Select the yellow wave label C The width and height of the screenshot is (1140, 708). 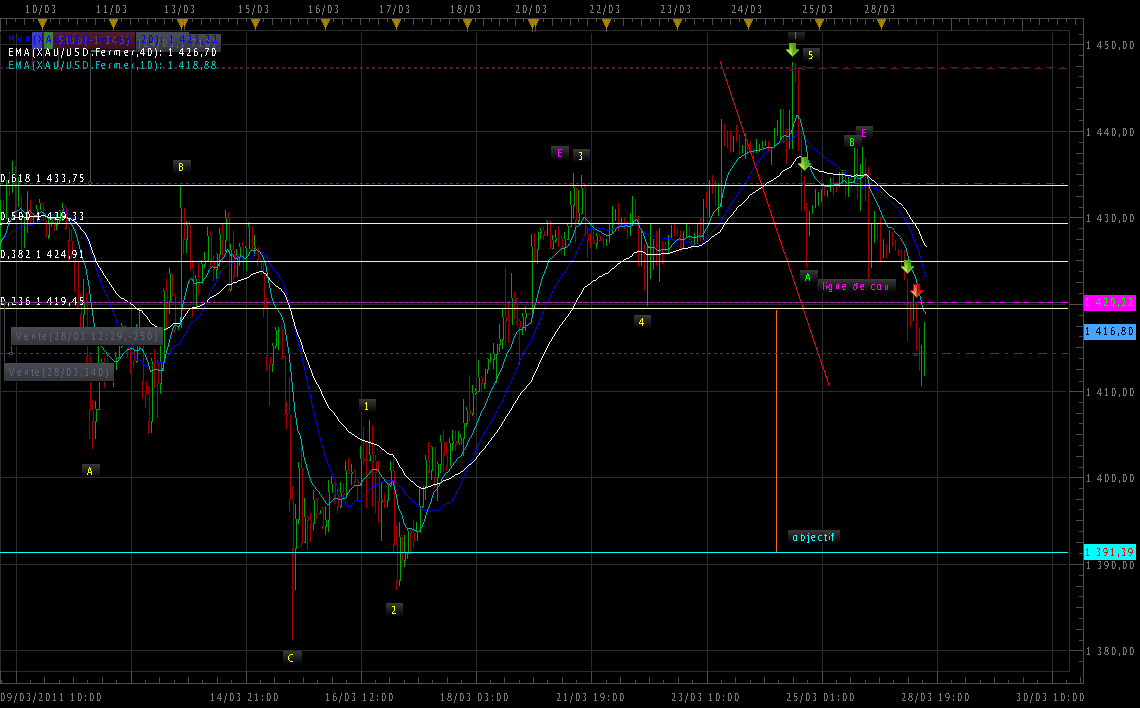coord(290,657)
